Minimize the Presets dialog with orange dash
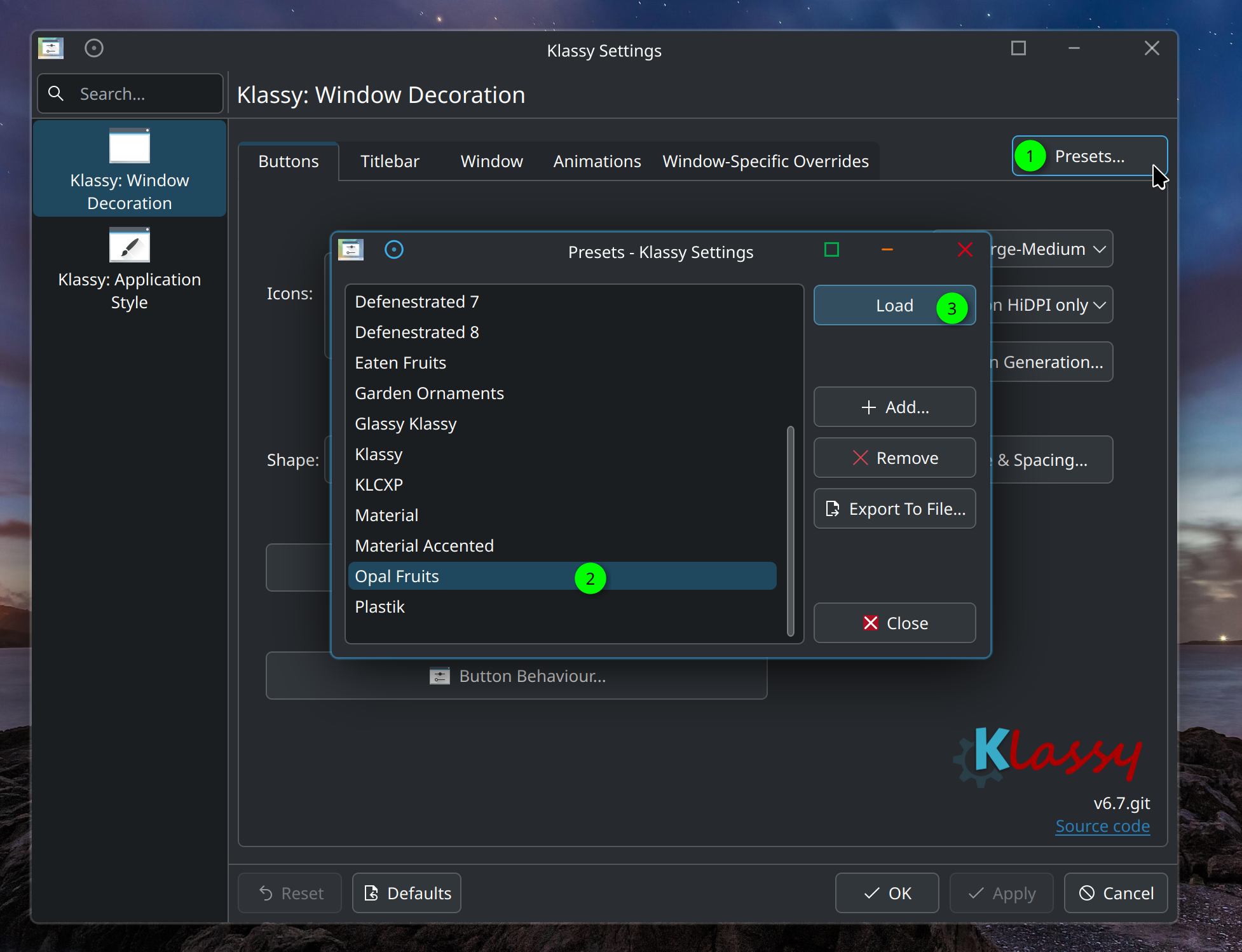Screen dimensions: 1242x952 [x=887, y=250]
